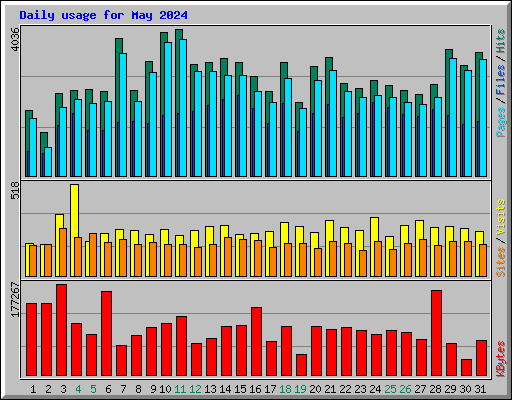The height and width of the screenshot is (400, 512).
Task: Select the Pages legend label
Action: [x=501, y=122]
